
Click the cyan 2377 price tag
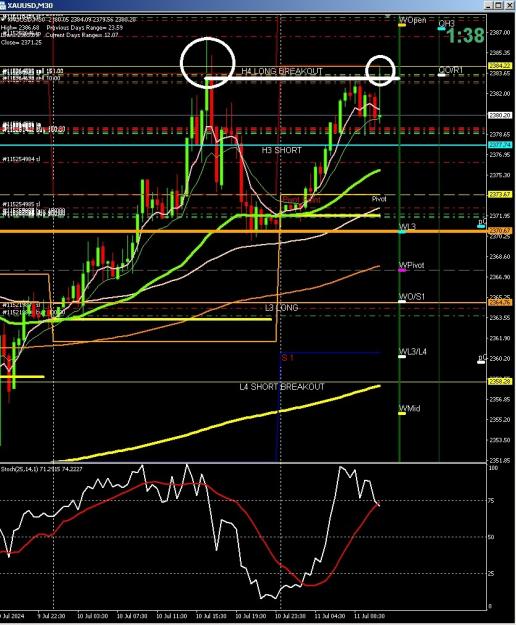pos(500,145)
